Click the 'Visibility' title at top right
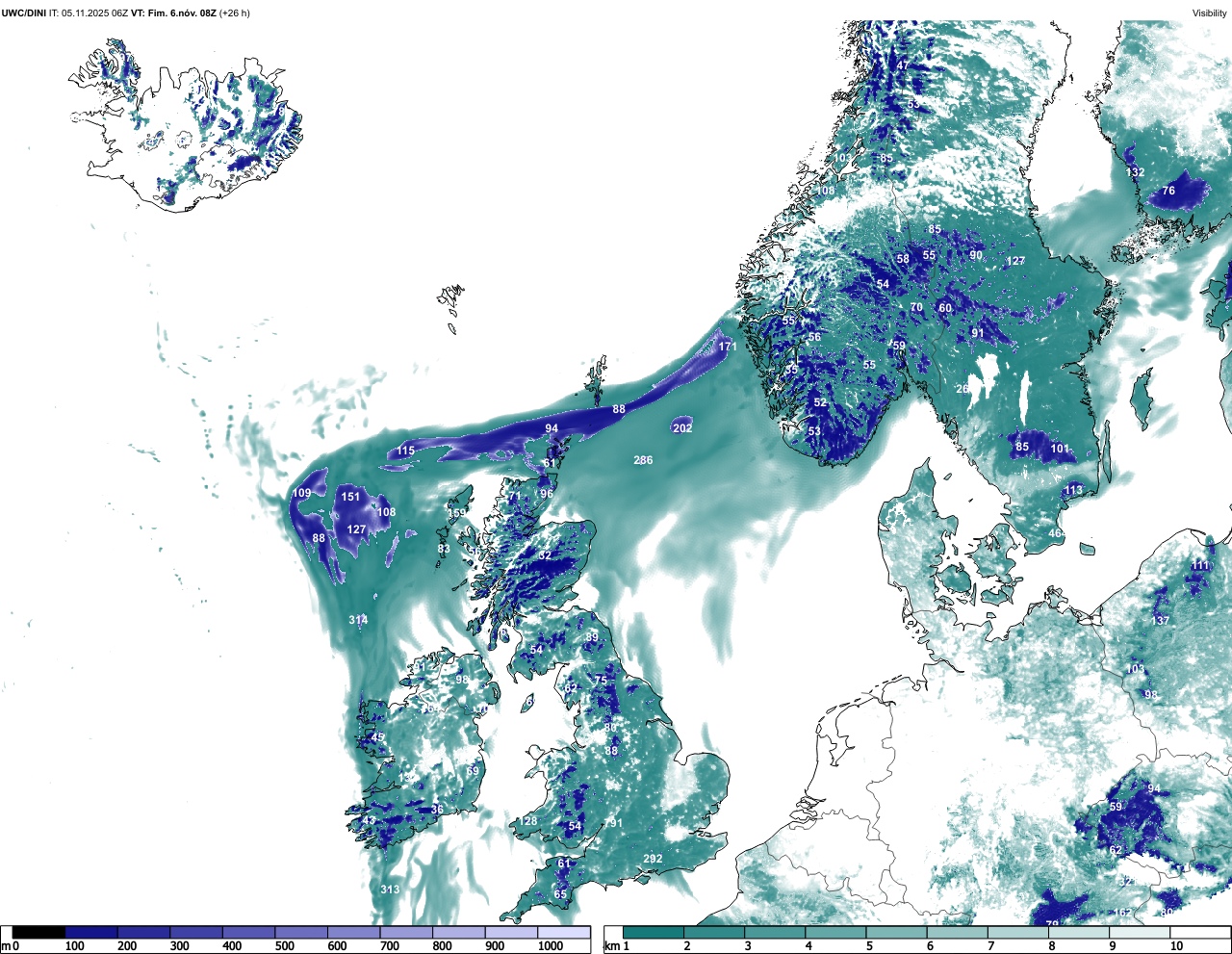The width and height of the screenshot is (1232, 954). [1209, 13]
